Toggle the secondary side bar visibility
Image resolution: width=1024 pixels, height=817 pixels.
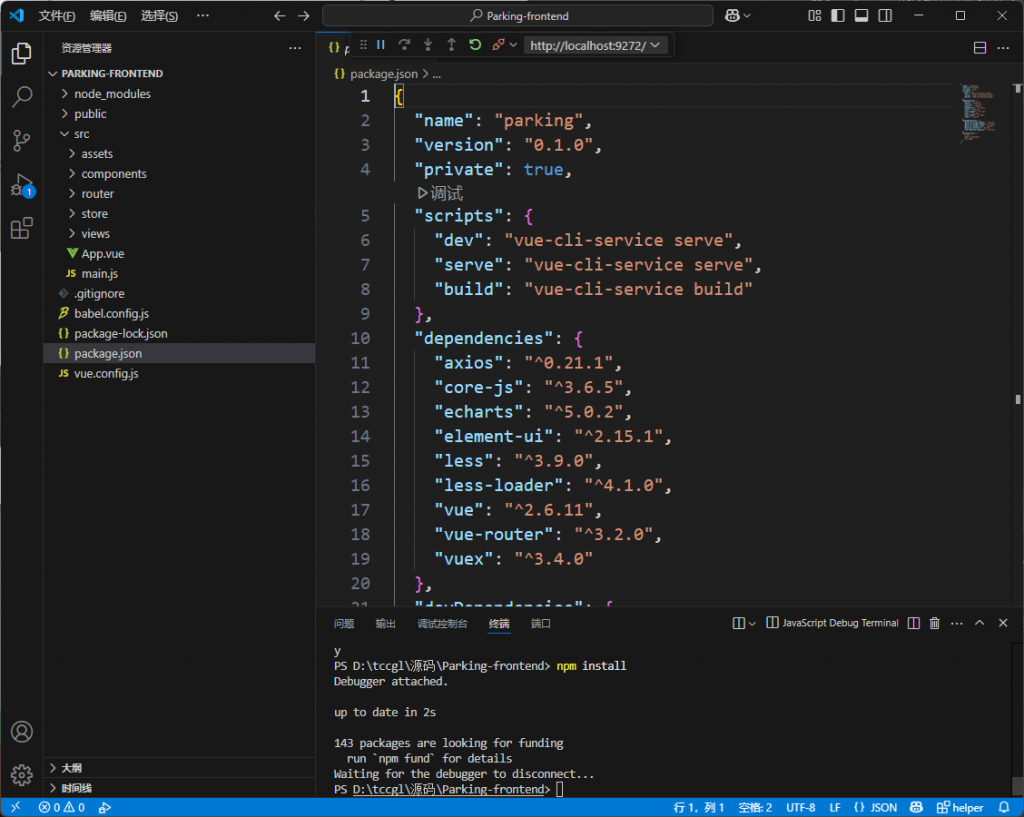pos(885,16)
